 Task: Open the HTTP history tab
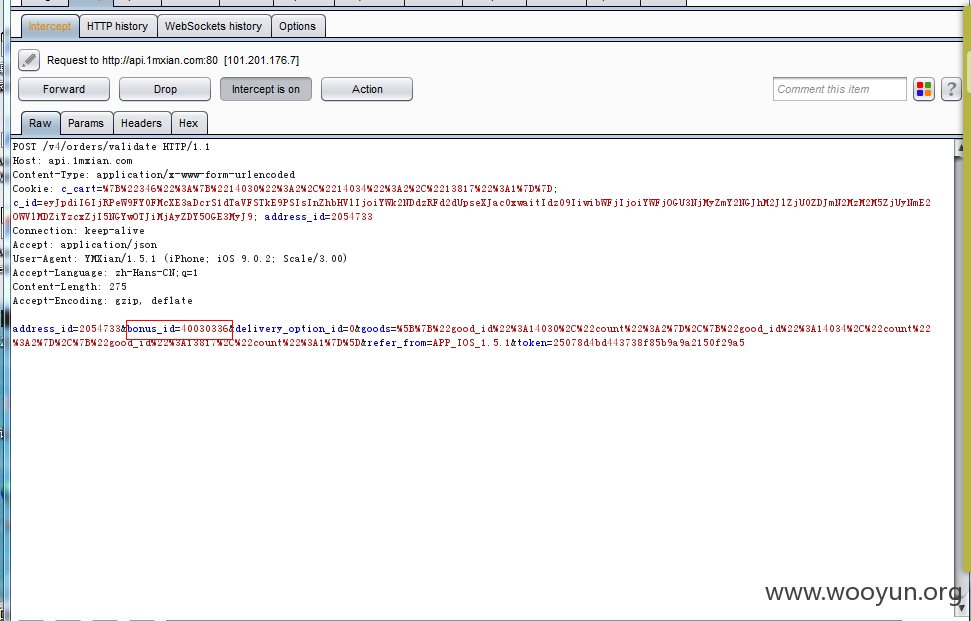117,26
